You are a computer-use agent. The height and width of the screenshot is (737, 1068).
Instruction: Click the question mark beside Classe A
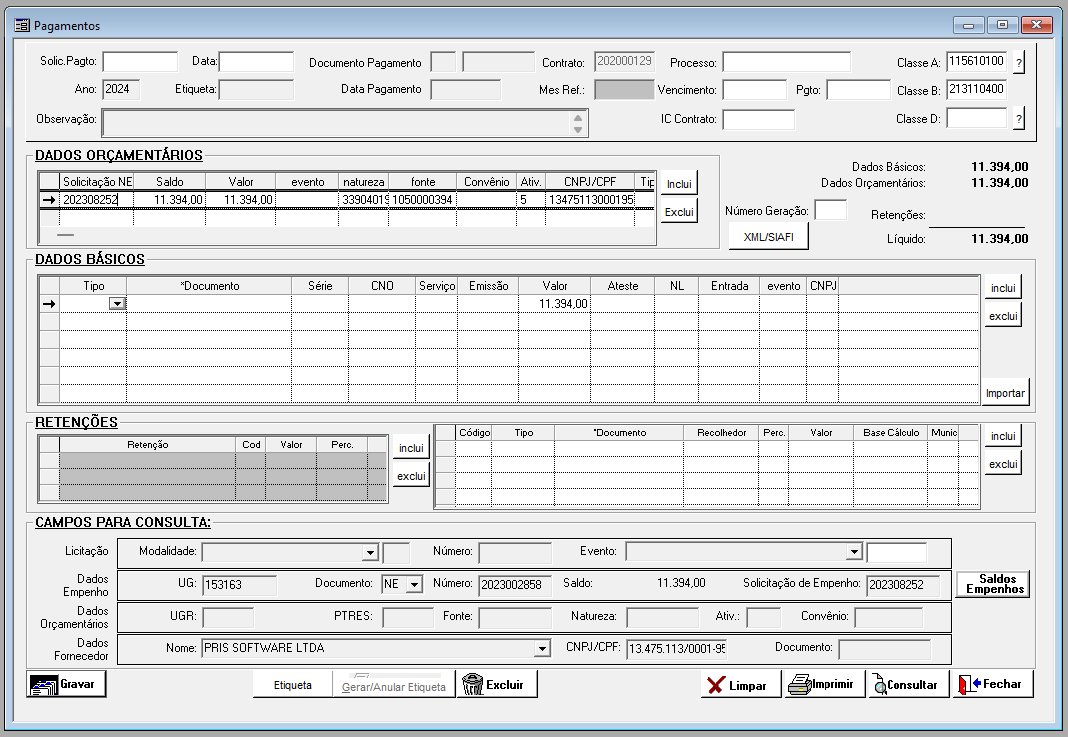(1019, 63)
